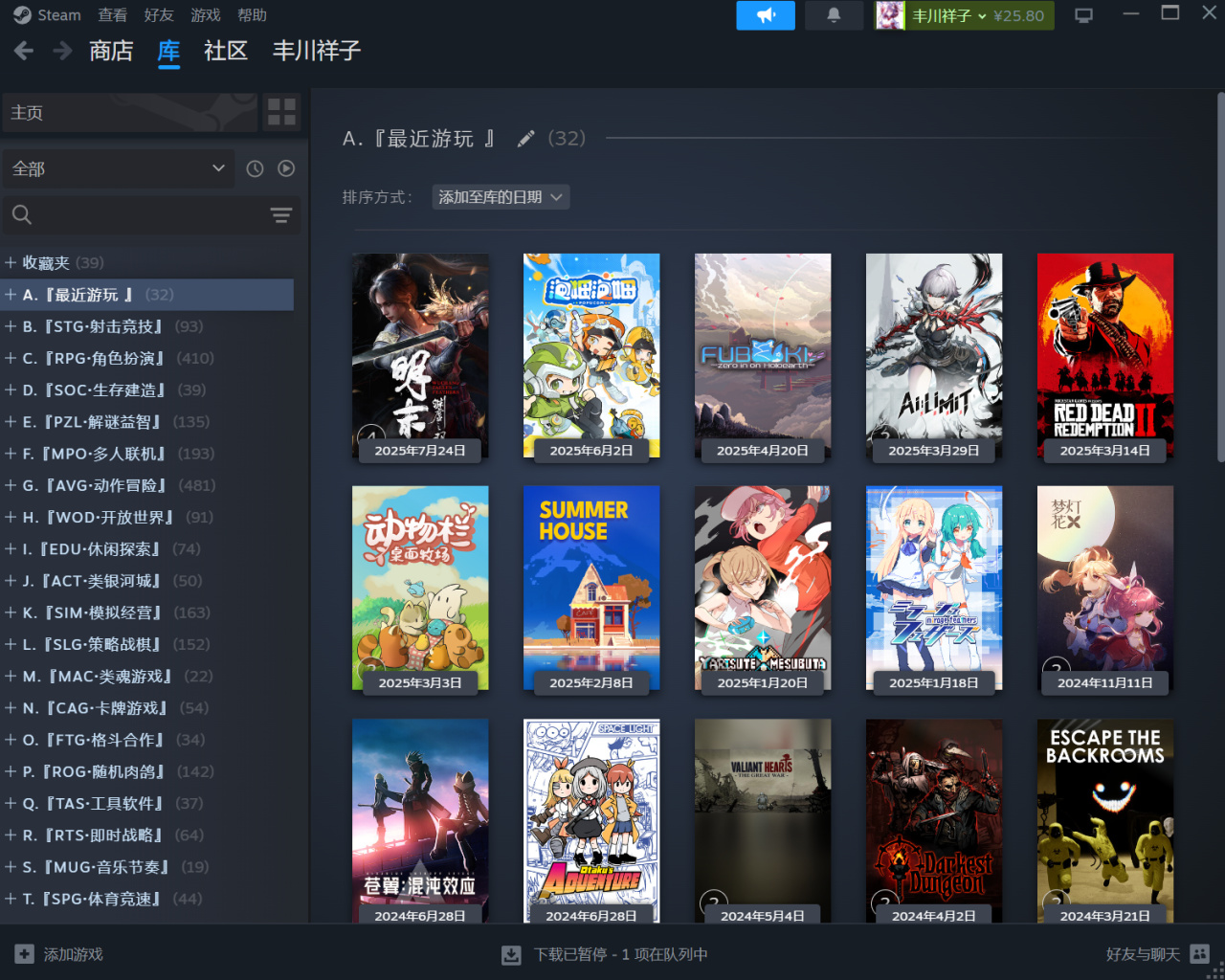This screenshot has width=1225, height=980.
Task: Open friends and chat icon
Action: (x=1200, y=954)
